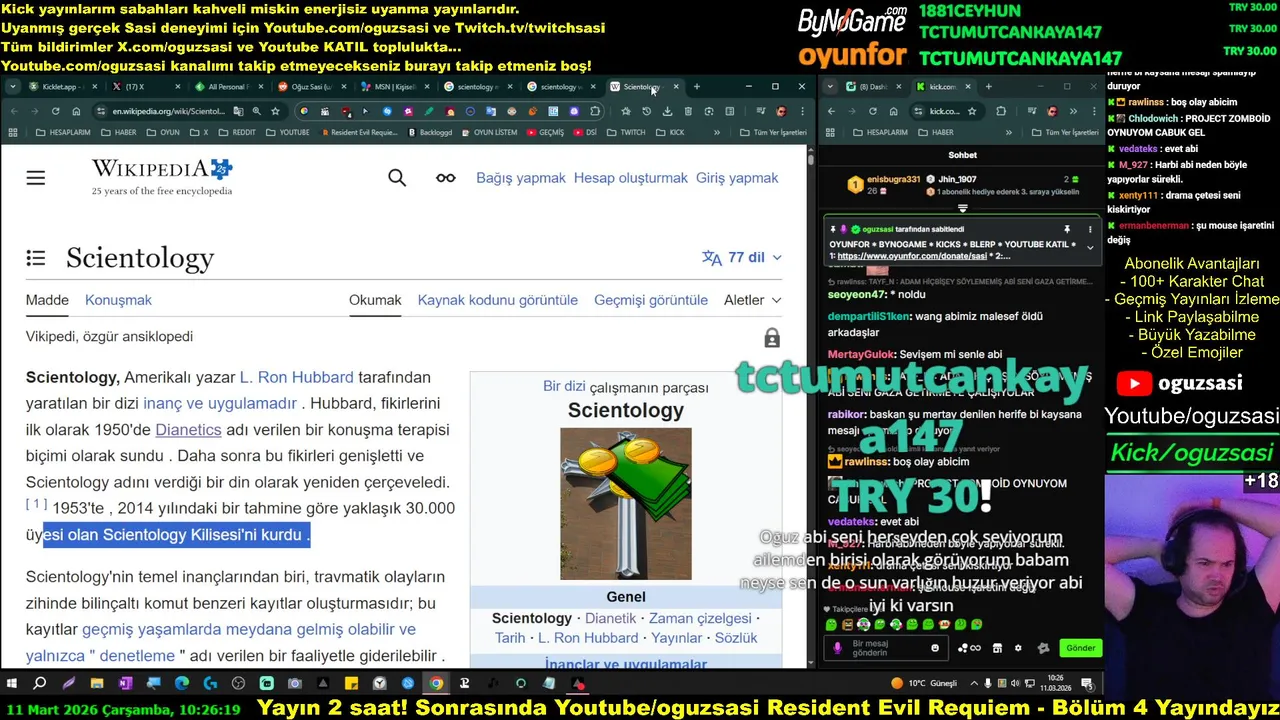Image resolution: width=1280 pixels, height=720 pixels.
Task: Open Google Chrome from the taskbar
Action: pyautogui.click(x=436, y=684)
